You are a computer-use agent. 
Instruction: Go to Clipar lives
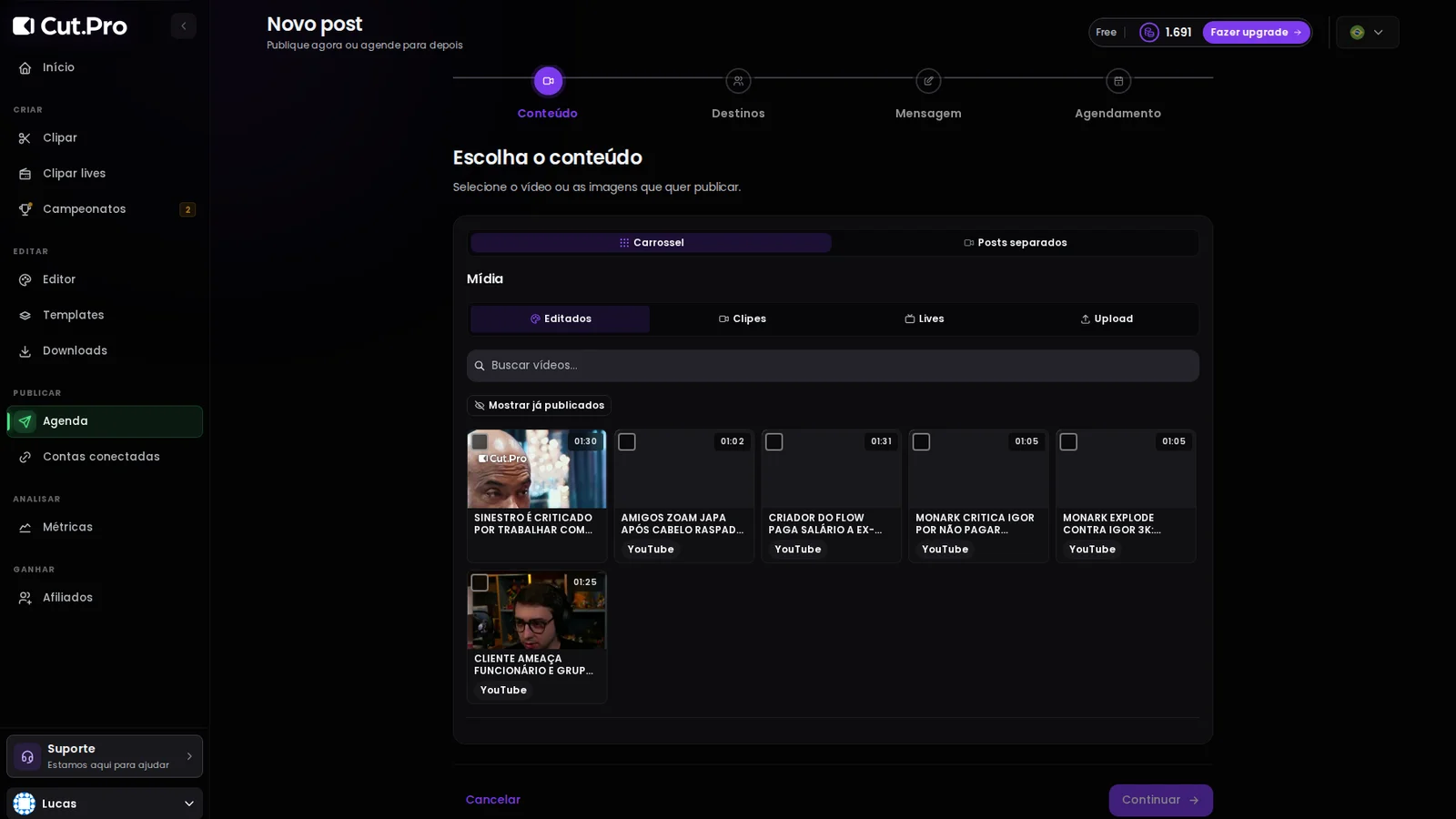coord(105,174)
